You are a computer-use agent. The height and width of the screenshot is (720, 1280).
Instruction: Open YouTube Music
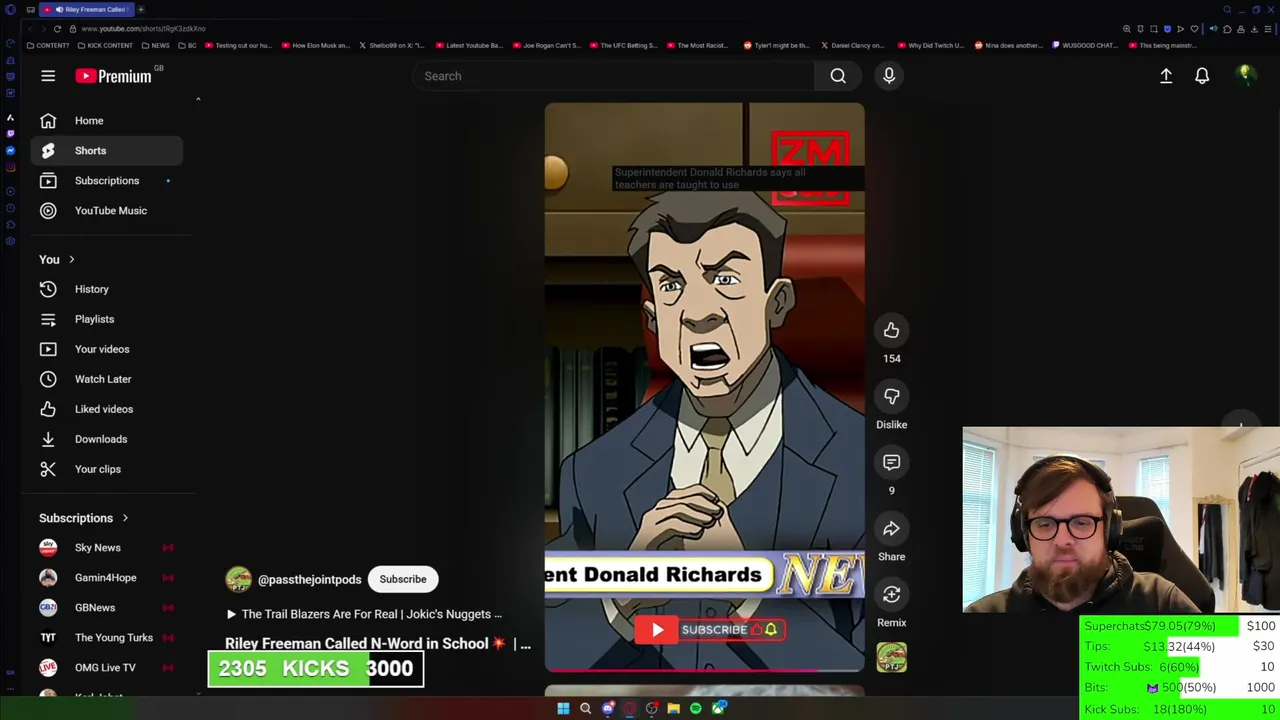tap(107, 210)
